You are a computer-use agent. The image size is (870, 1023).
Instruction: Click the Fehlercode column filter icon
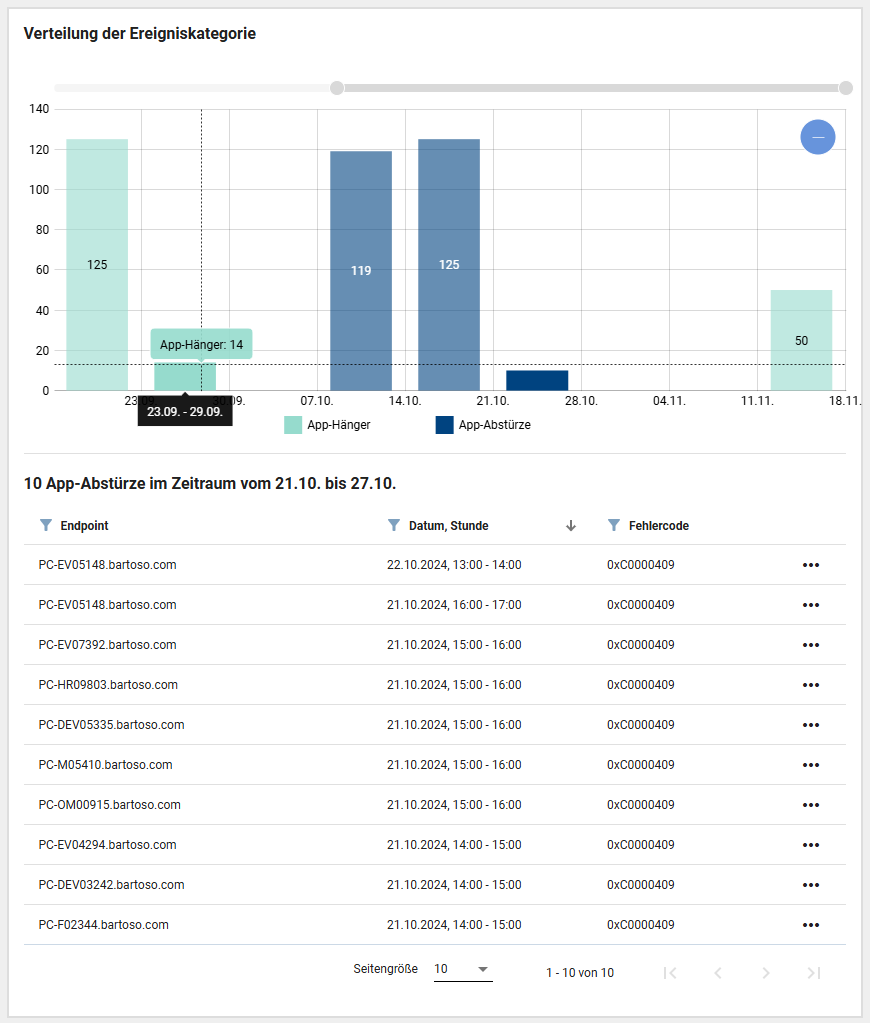pos(614,525)
